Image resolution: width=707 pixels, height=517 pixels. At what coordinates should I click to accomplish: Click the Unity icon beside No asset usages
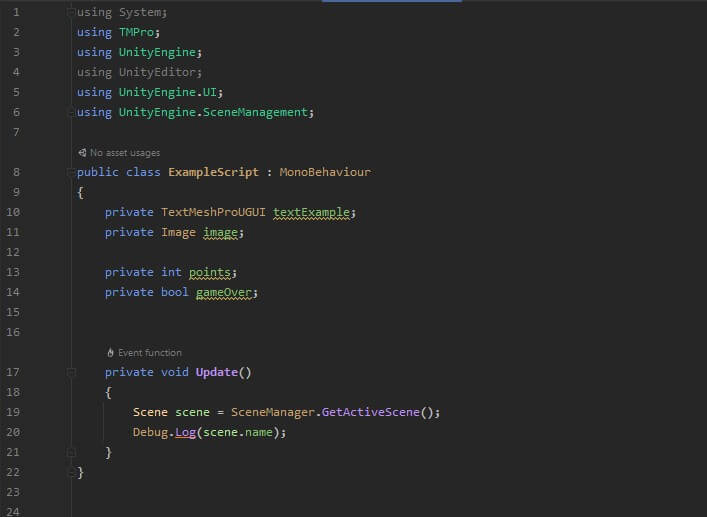click(x=82, y=153)
